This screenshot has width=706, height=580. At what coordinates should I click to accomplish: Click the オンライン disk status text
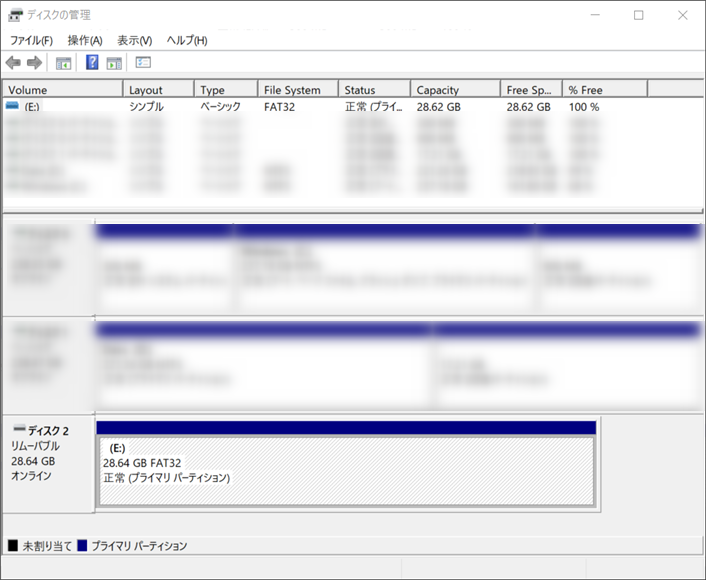pyautogui.click(x=31, y=476)
